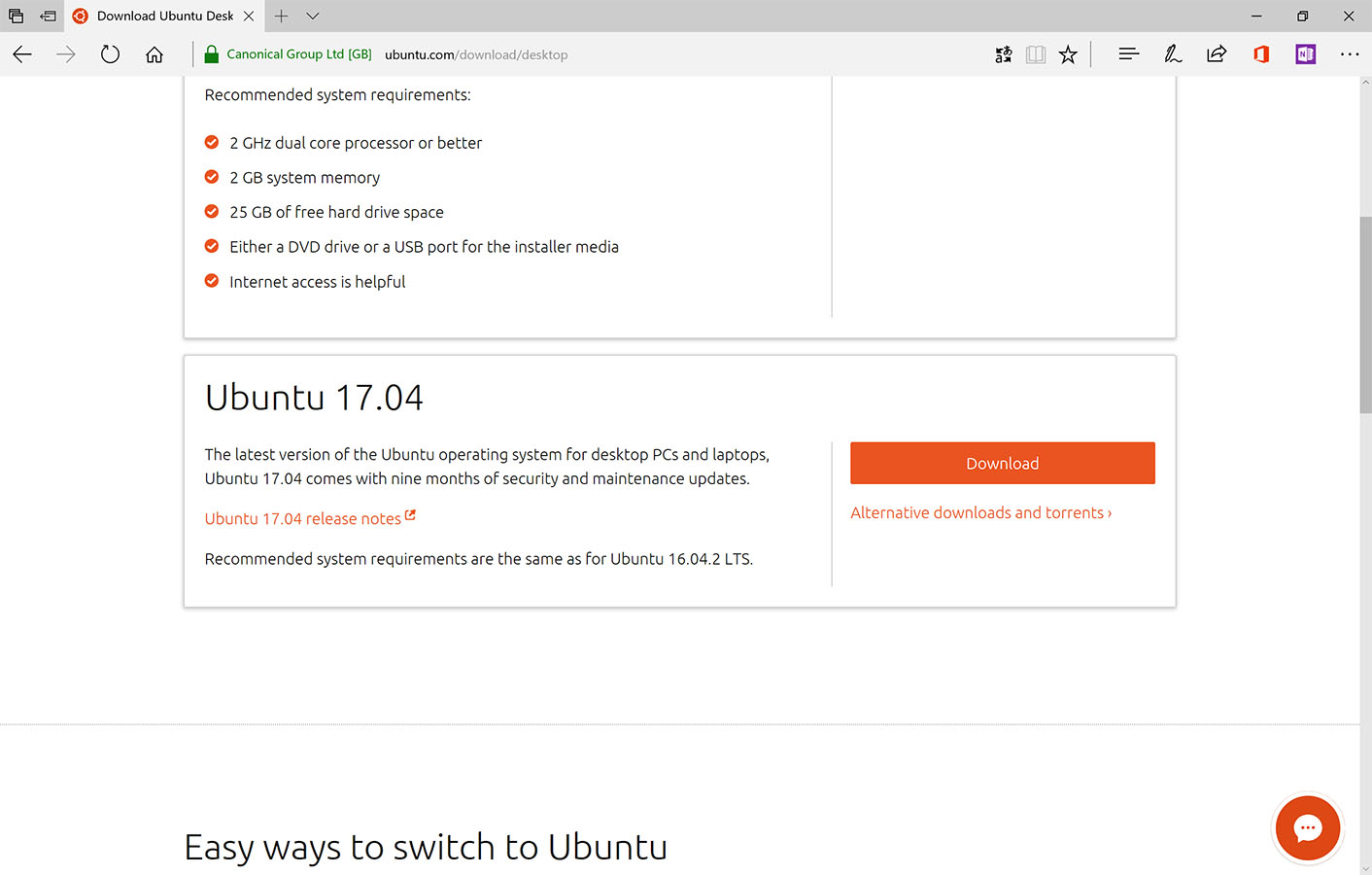
Task: Click '25 GB of free hard drive space'
Action: (336, 212)
